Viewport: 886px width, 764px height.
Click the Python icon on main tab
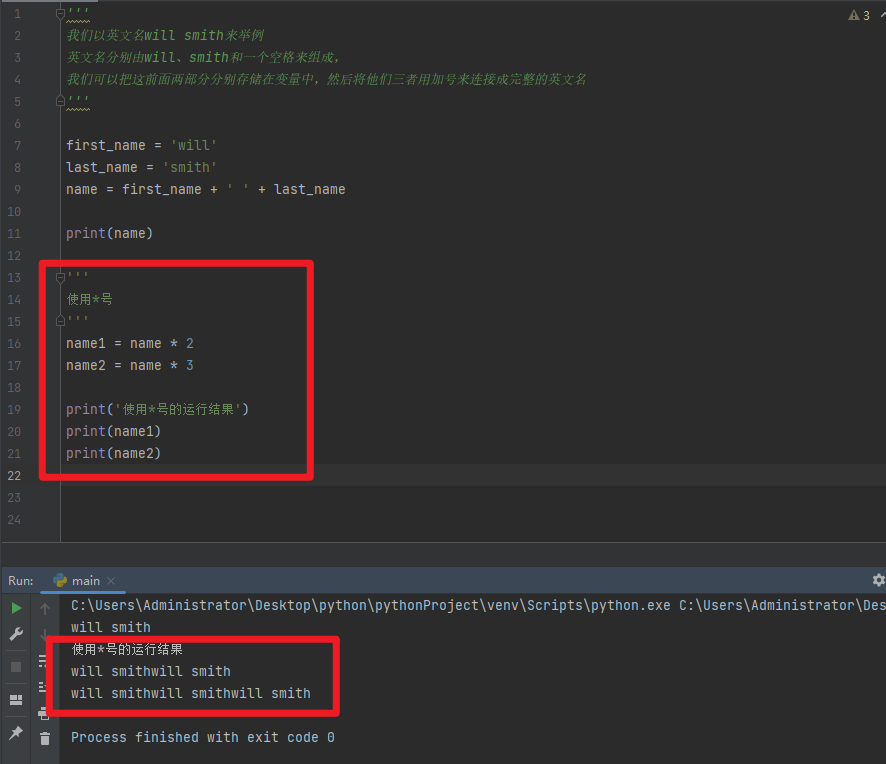click(x=60, y=580)
